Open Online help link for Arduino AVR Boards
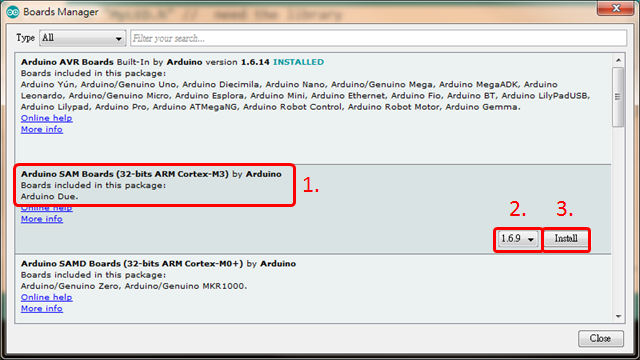640x360 pixels. (47, 118)
